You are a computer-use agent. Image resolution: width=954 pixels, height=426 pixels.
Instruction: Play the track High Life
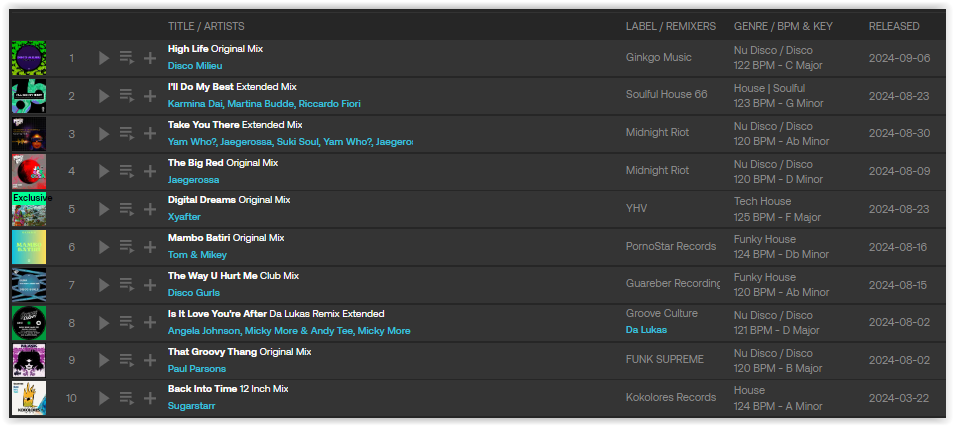point(104,58)
